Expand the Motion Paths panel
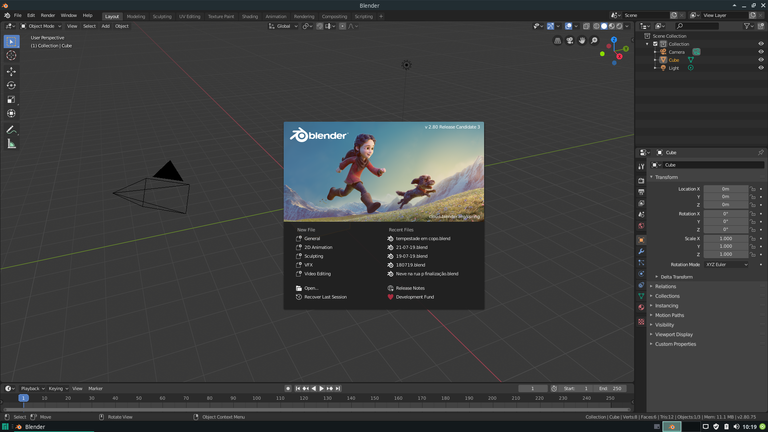 [670, 315]
